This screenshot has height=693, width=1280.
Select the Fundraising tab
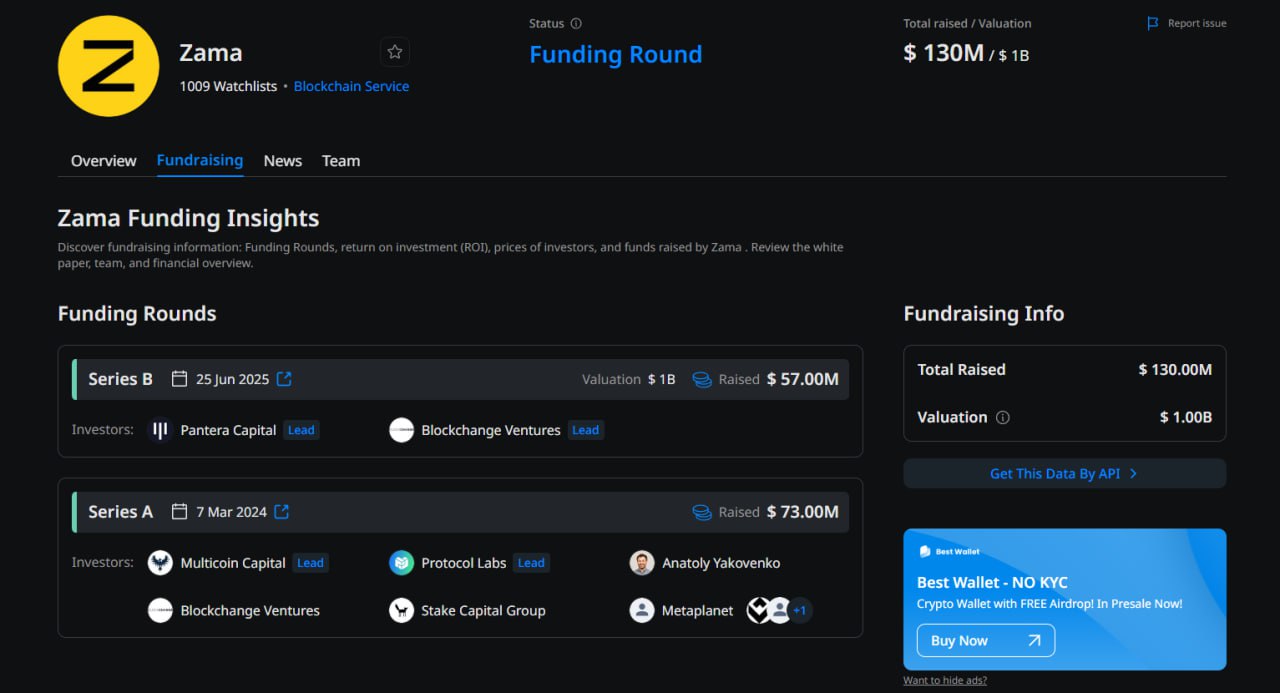[200, 160]
